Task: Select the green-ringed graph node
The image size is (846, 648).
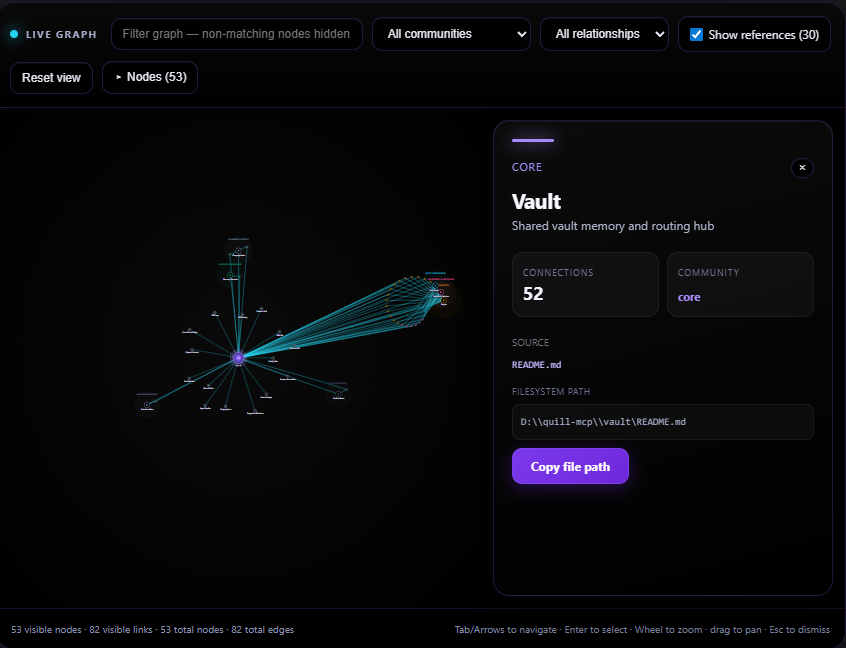Action: [230, 275]
